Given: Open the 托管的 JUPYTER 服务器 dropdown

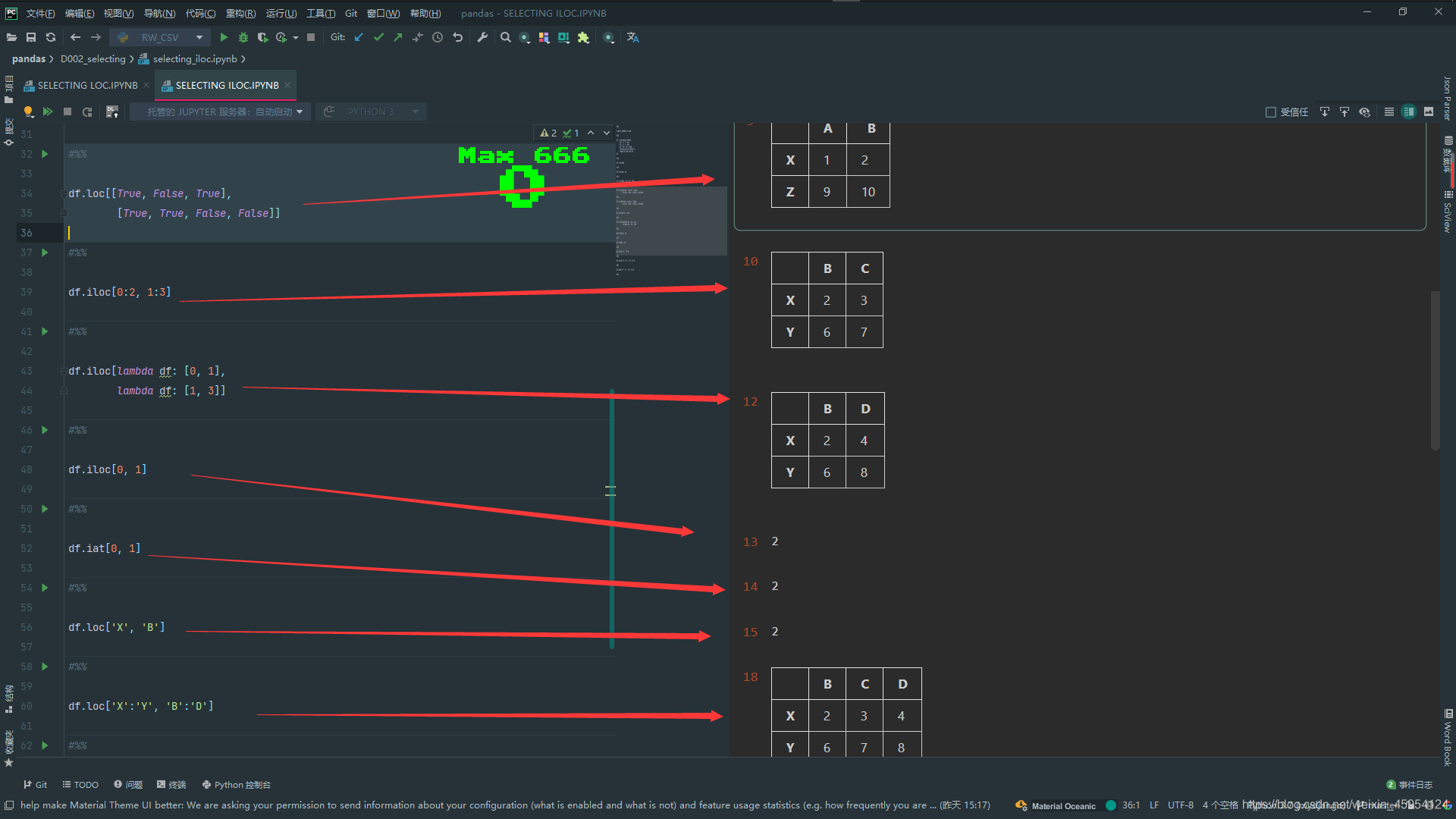Looking at the screenshot, I should [221, 111].
